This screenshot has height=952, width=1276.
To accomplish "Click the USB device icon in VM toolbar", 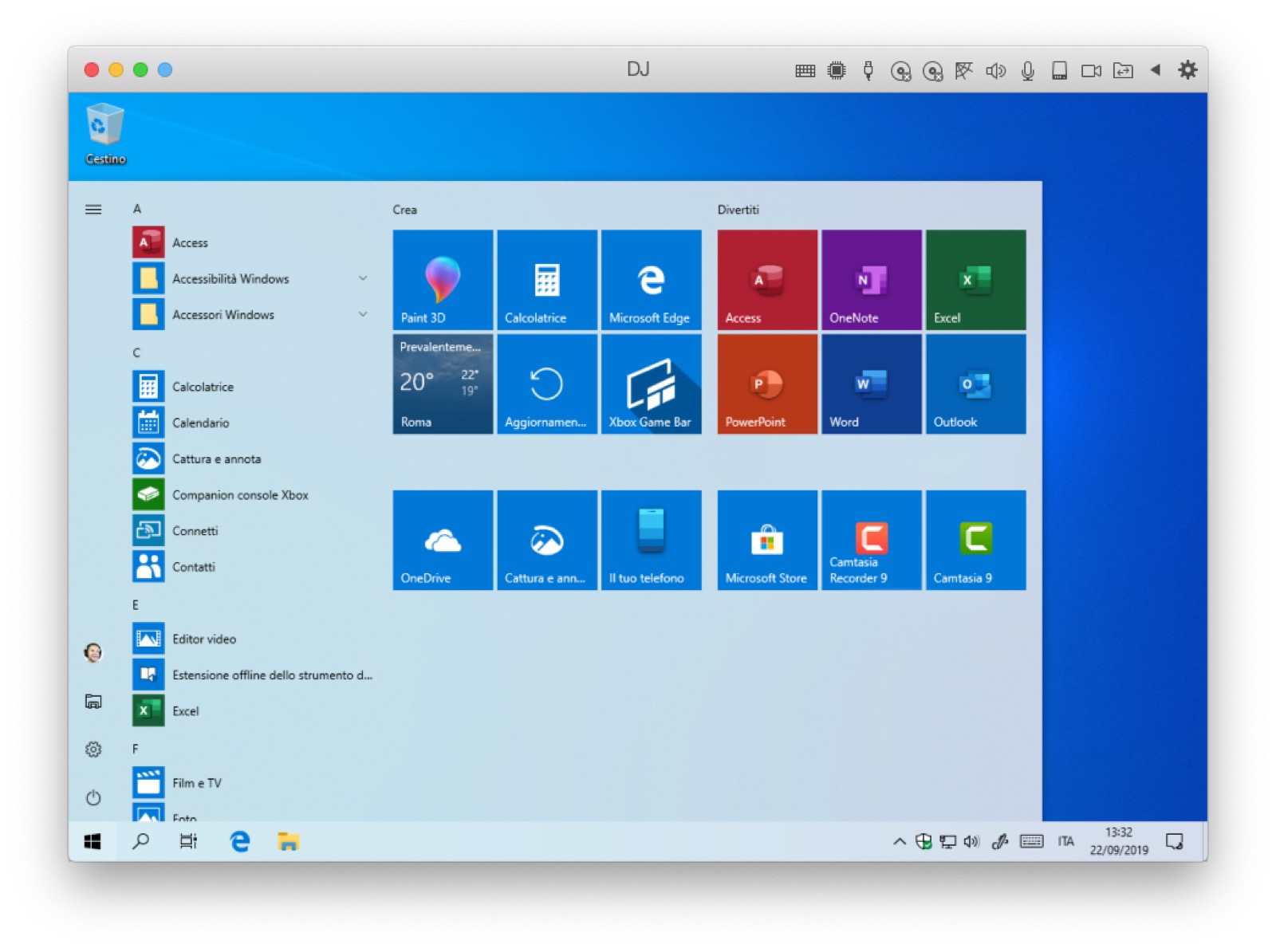I will [868, 71].
